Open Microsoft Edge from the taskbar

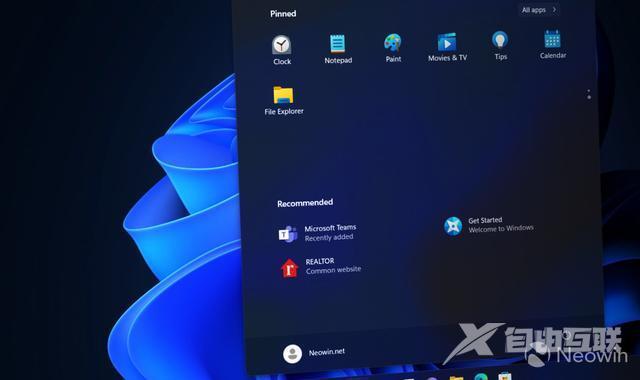pyautogui.click(x=480, y=376)
